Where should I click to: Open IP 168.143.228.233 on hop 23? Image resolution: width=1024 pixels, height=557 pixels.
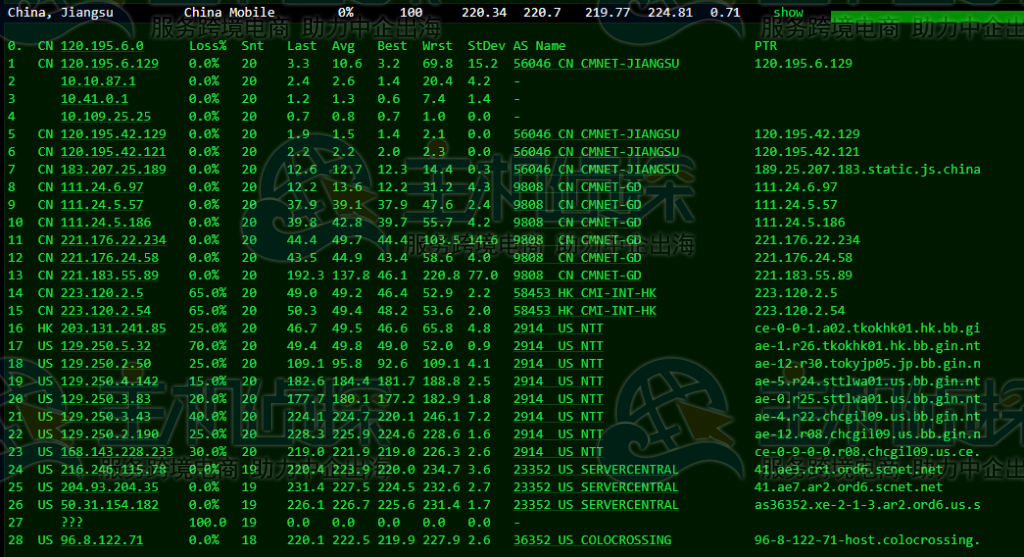tap(117, 451)
